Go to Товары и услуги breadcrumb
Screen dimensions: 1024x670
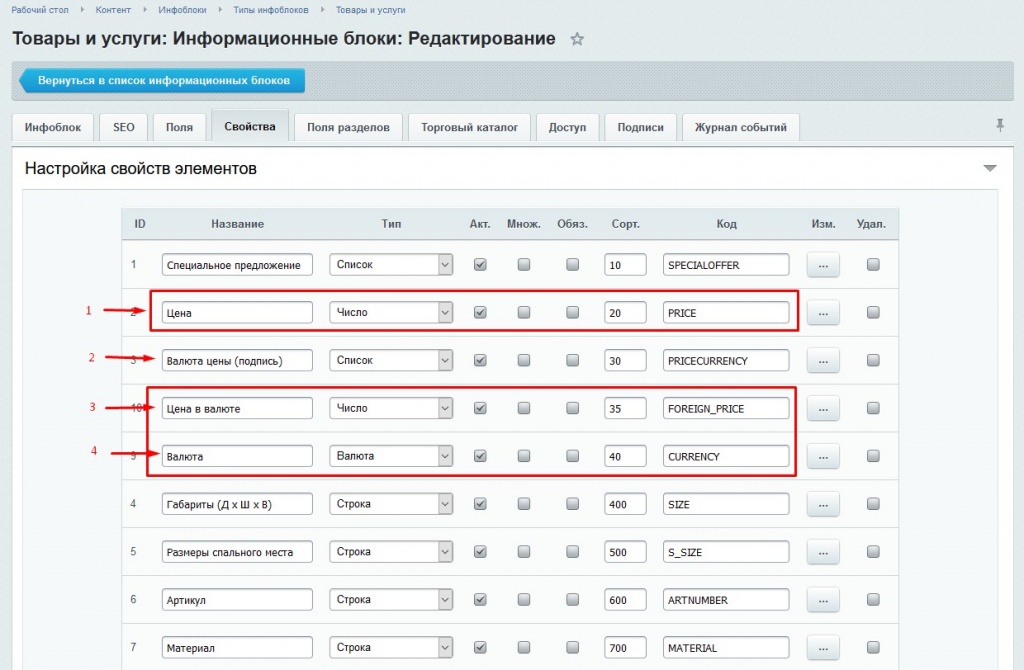(370, 10)
